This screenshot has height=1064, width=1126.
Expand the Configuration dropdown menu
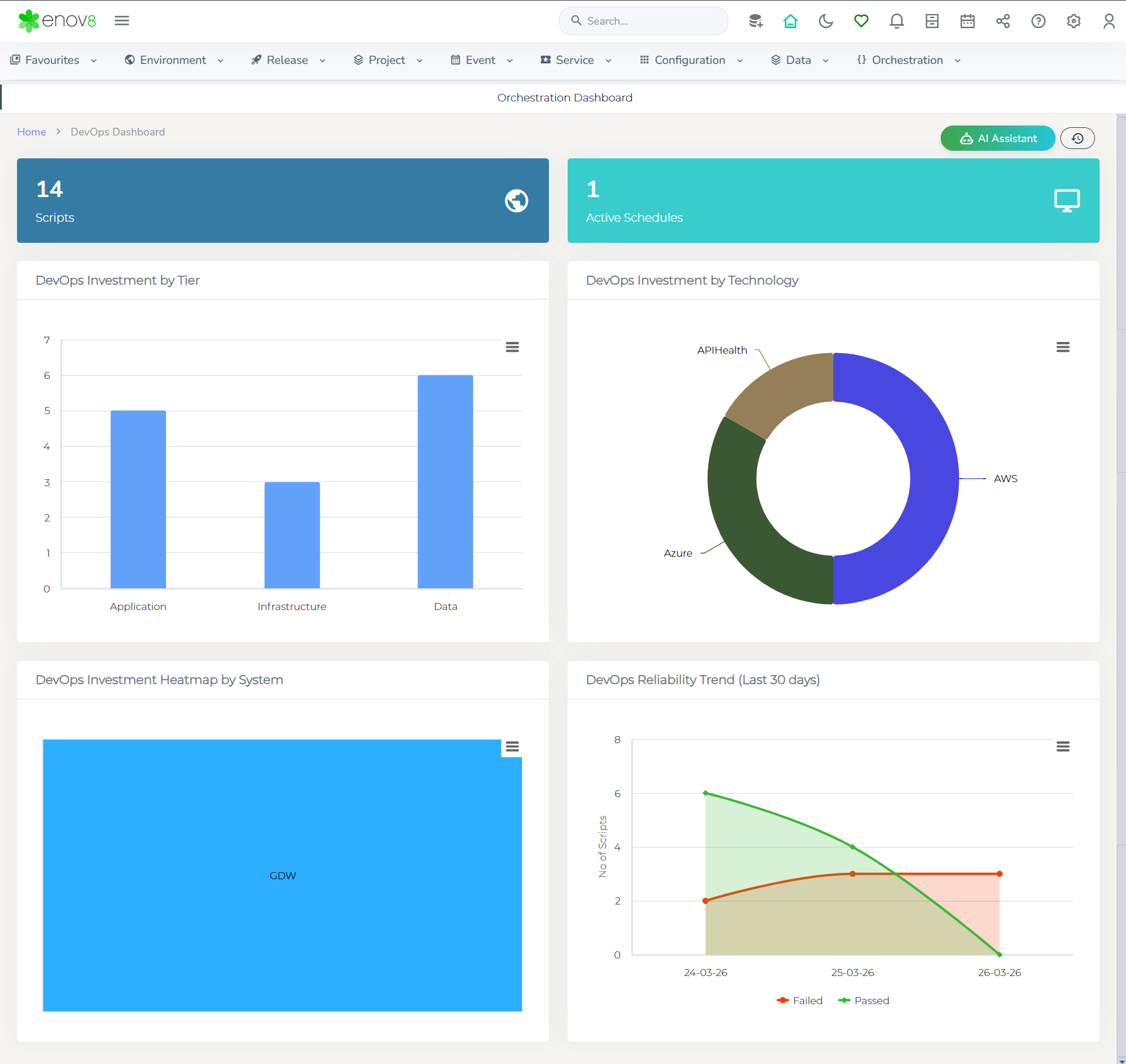coord(691,60)
